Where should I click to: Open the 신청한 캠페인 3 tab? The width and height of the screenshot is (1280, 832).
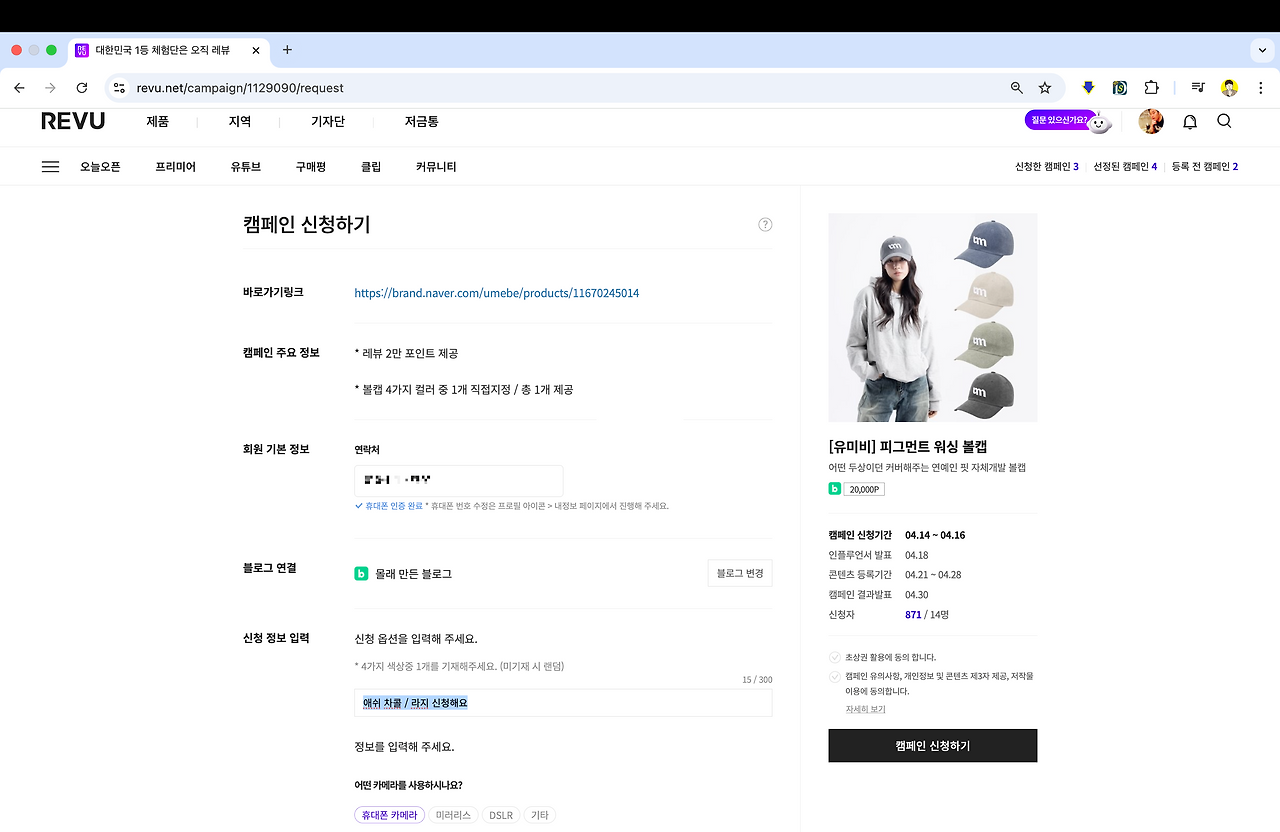1049,167
